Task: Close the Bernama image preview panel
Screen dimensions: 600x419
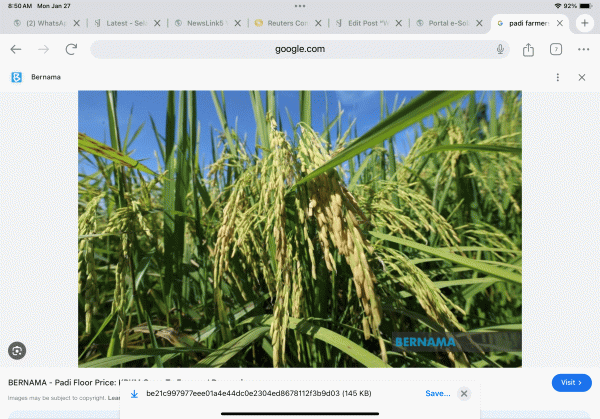Action: pos(582,77)
